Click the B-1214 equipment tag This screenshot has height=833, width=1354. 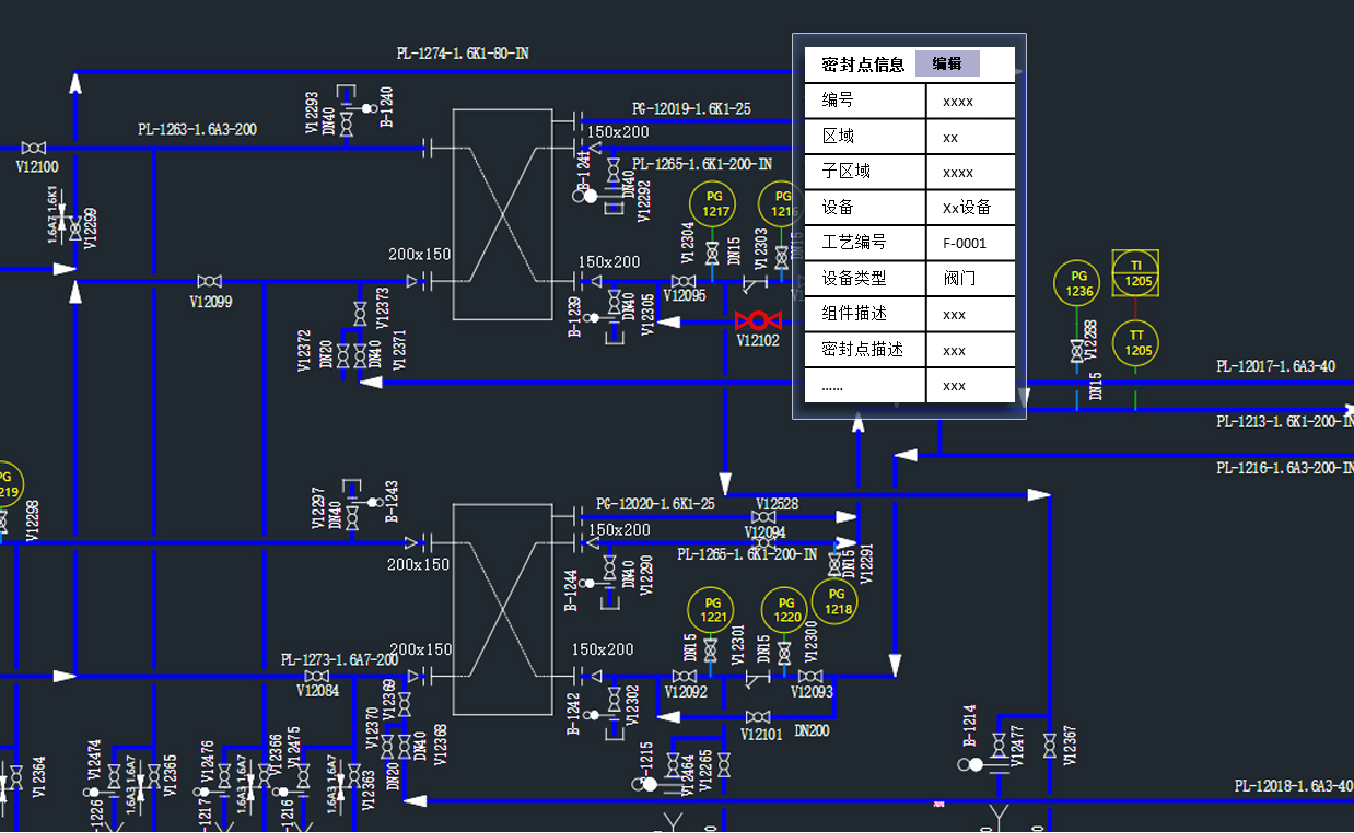click(x=969, y=726)
